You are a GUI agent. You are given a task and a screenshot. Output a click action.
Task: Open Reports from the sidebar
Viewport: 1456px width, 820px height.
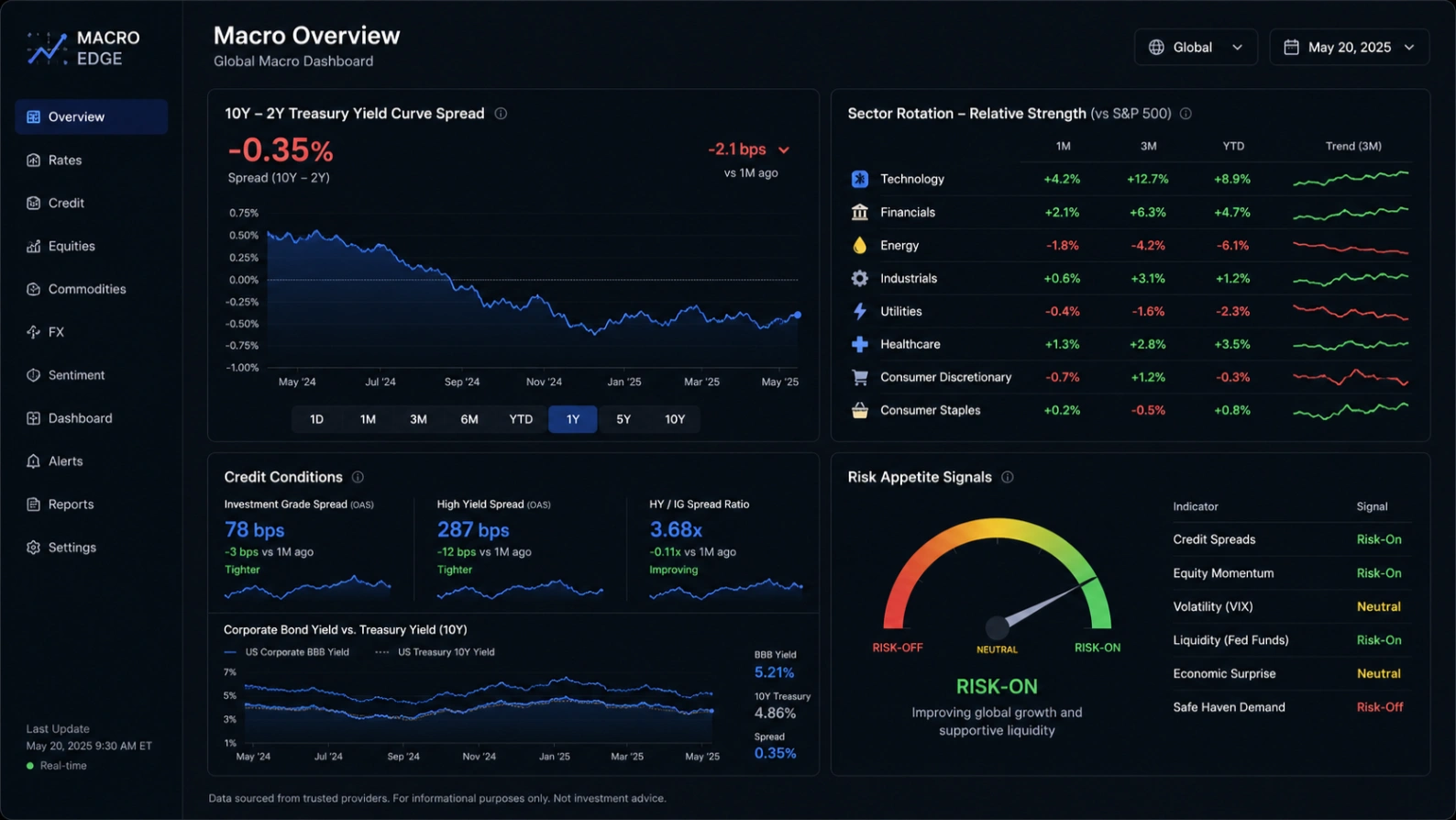click(x=92, y=504)
